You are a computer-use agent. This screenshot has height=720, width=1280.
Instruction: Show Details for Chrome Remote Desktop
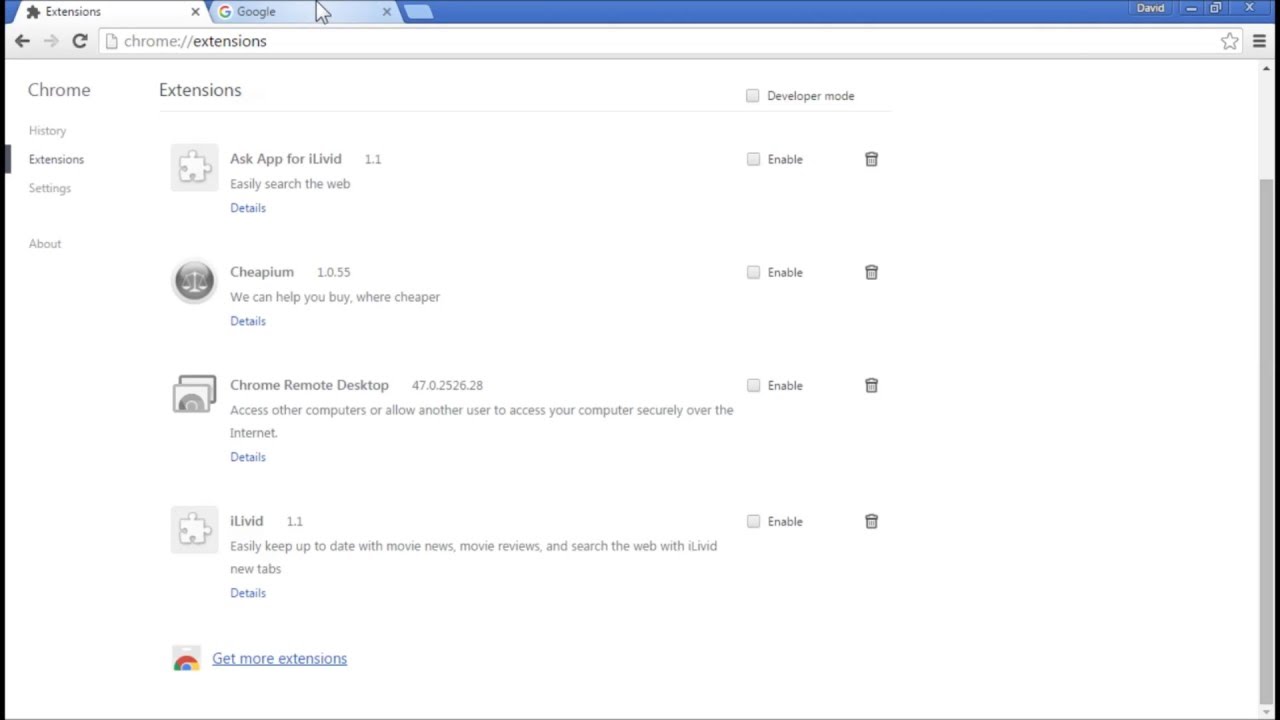248,457
